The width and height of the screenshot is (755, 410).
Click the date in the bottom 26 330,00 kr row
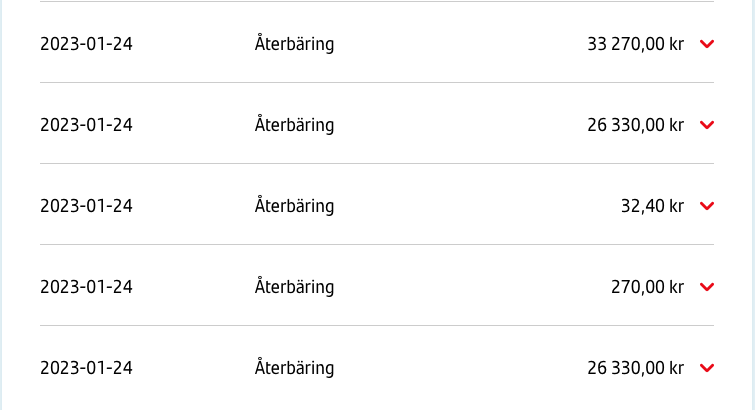pos(86,368)
